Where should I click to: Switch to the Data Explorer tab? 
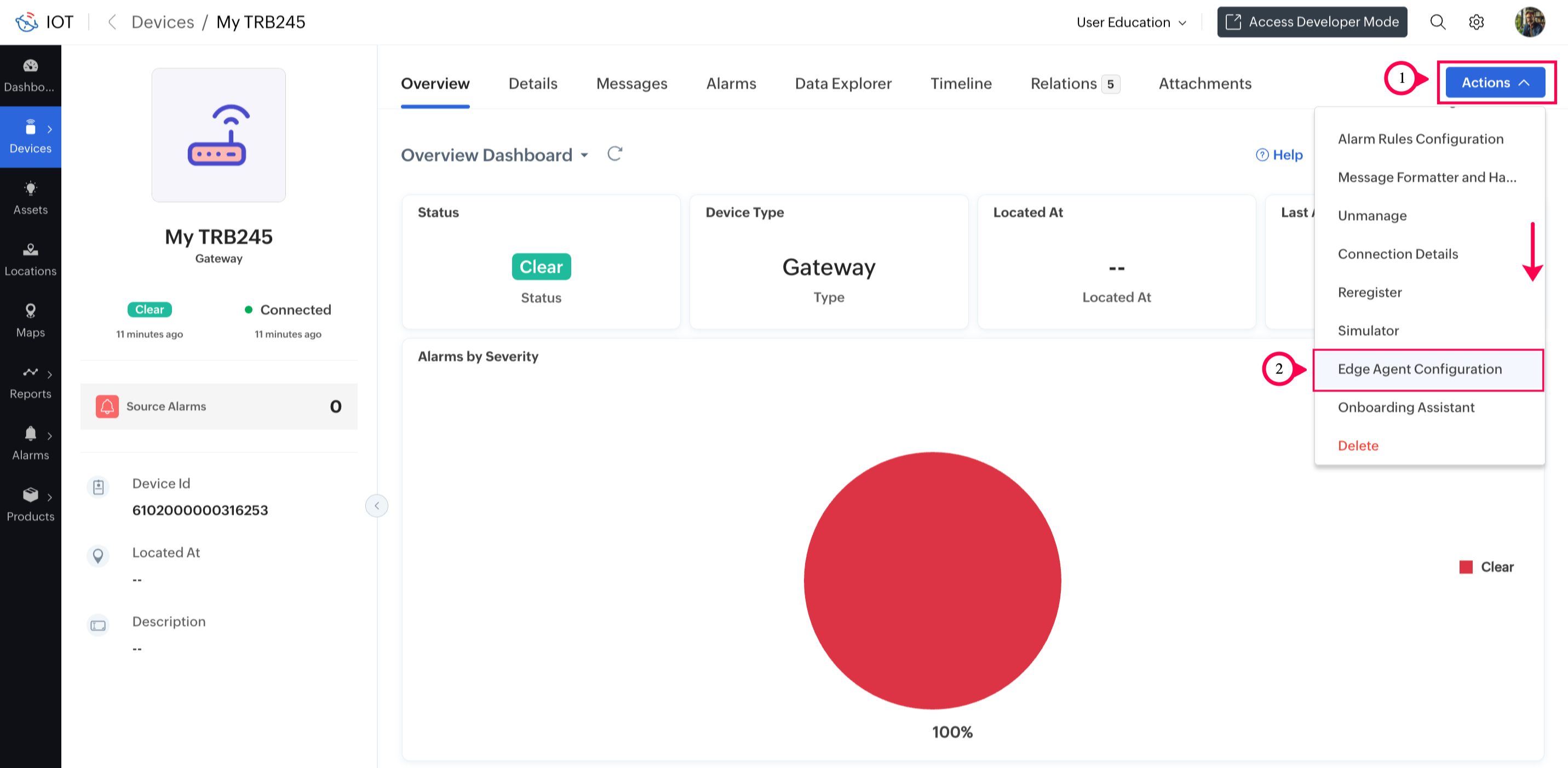click(842, 83)
